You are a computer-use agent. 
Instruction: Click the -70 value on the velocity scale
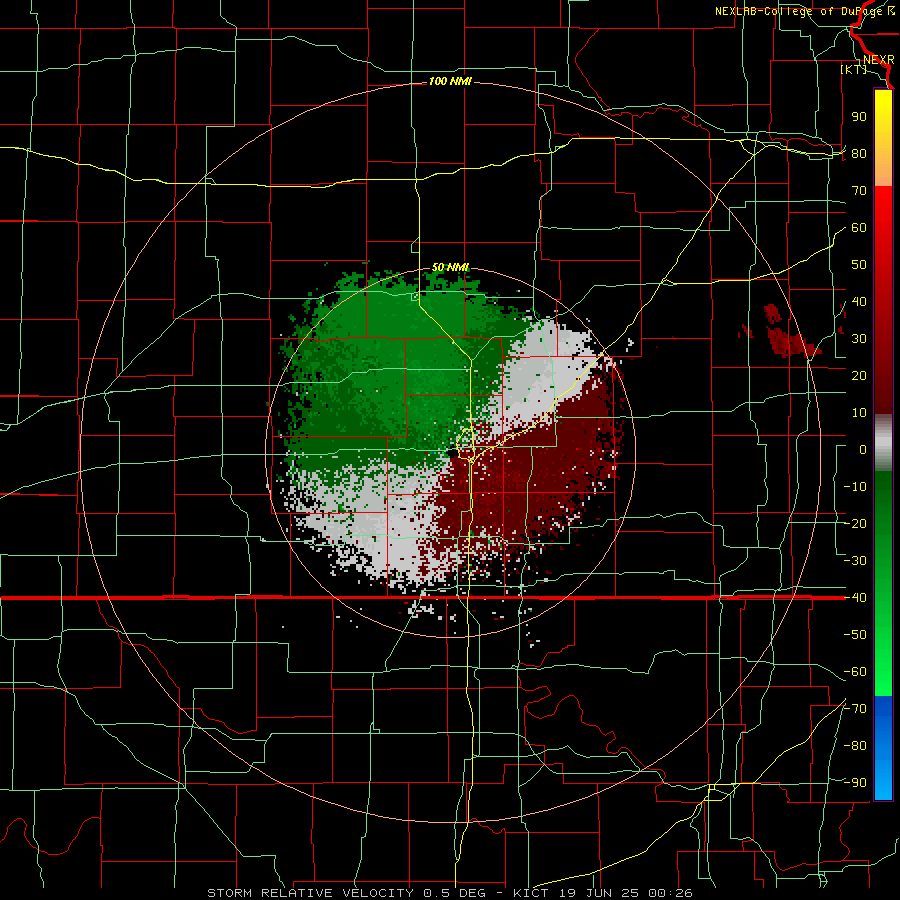(855, 709)
